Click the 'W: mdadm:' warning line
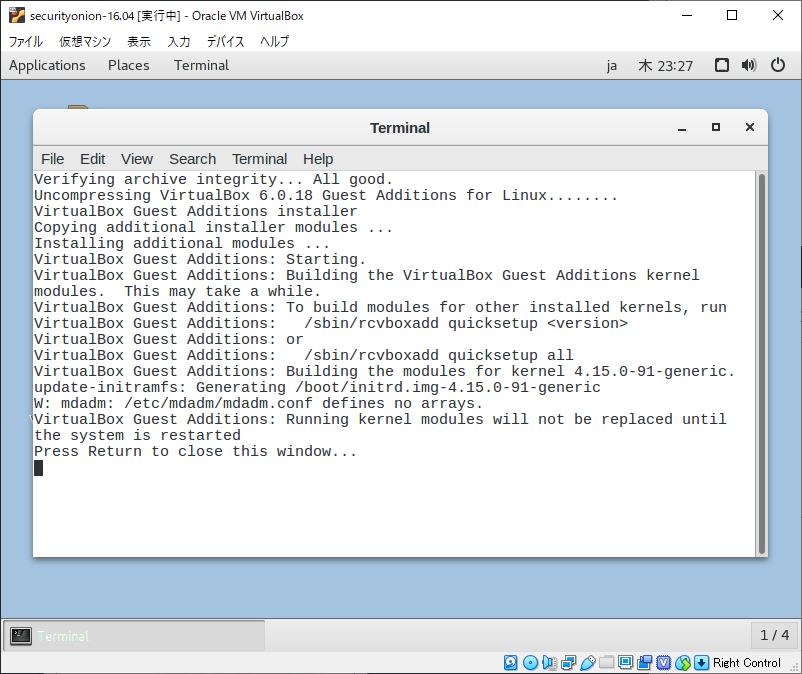The height and width of the screenshot is (674, 802). (258, 403)
